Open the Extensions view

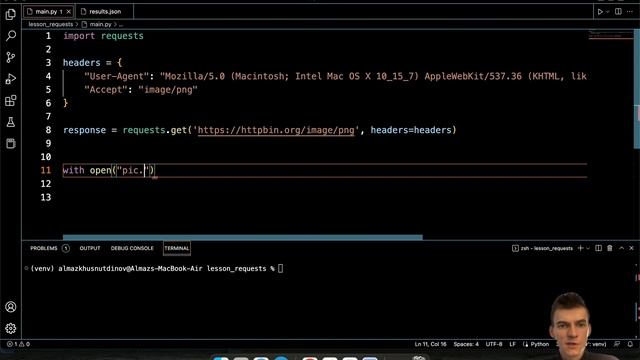[11, 100]
